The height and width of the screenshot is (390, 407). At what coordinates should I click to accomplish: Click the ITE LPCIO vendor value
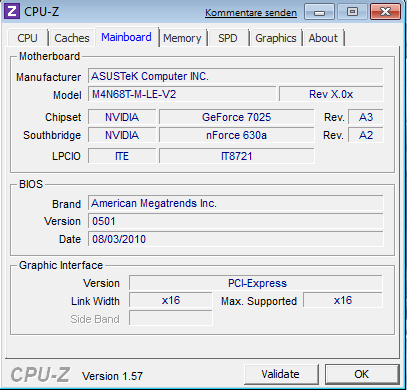[x=122, y=156]
